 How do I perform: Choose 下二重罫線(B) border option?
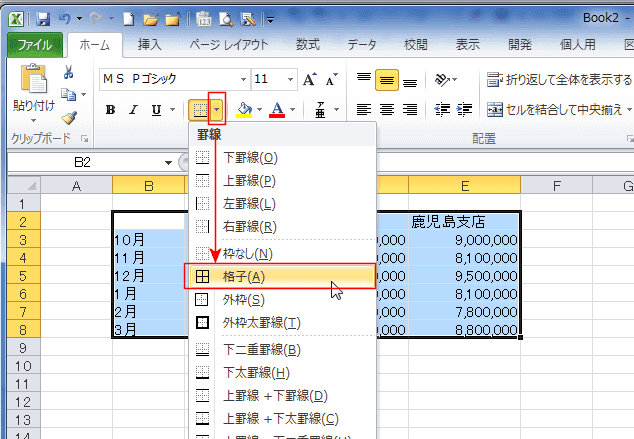283,350
